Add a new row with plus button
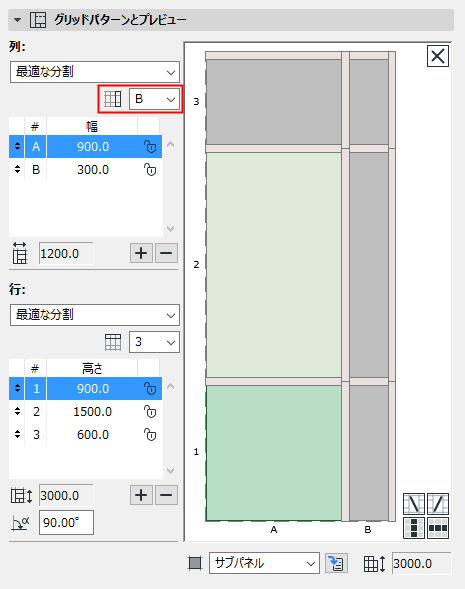Image resolution: width=465 pixels, height=589 pixels. pos(141,495)
